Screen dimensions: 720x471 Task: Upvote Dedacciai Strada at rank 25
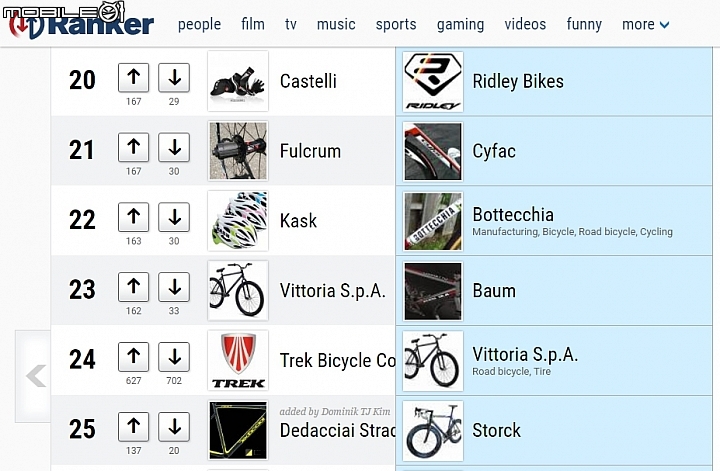pyautogui.click(x=134, y=427)
